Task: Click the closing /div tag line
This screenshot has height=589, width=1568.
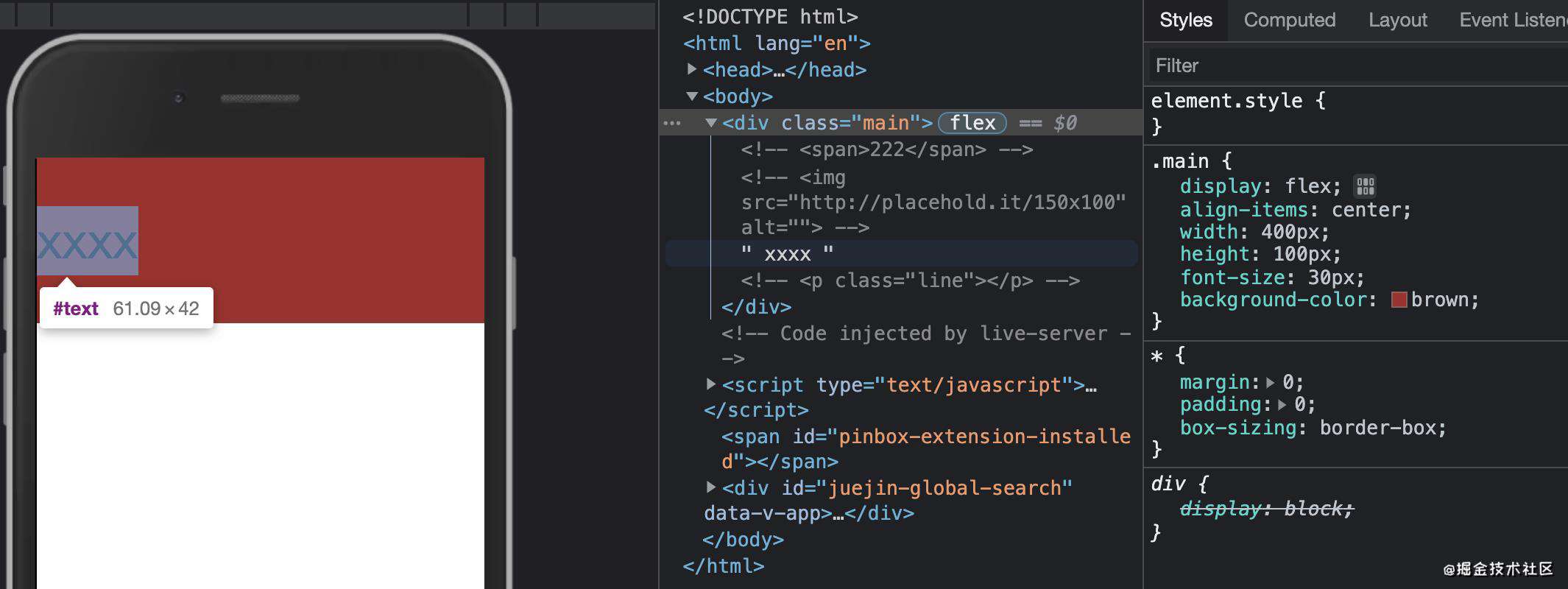Action: (757, 307)
